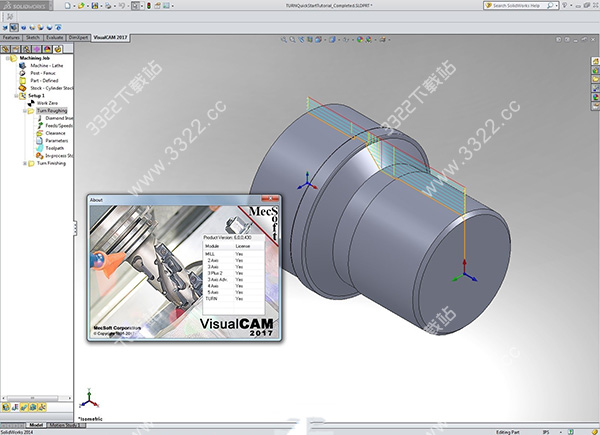Click the Zoom to Fit icon in the viewport toolbar

point(284,39)
